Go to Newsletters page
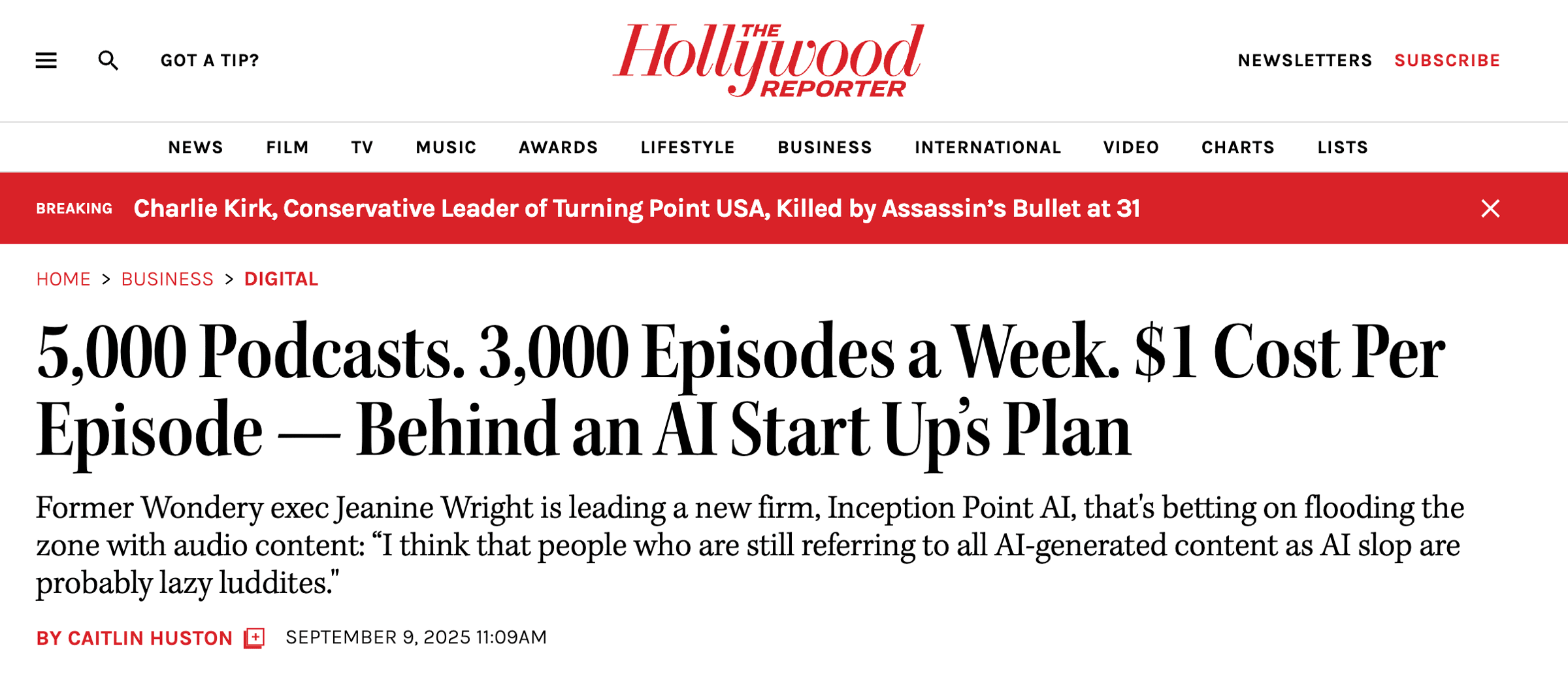Image resolution: width=1568 pixels, height=676 pixels. coord(1305,61)
